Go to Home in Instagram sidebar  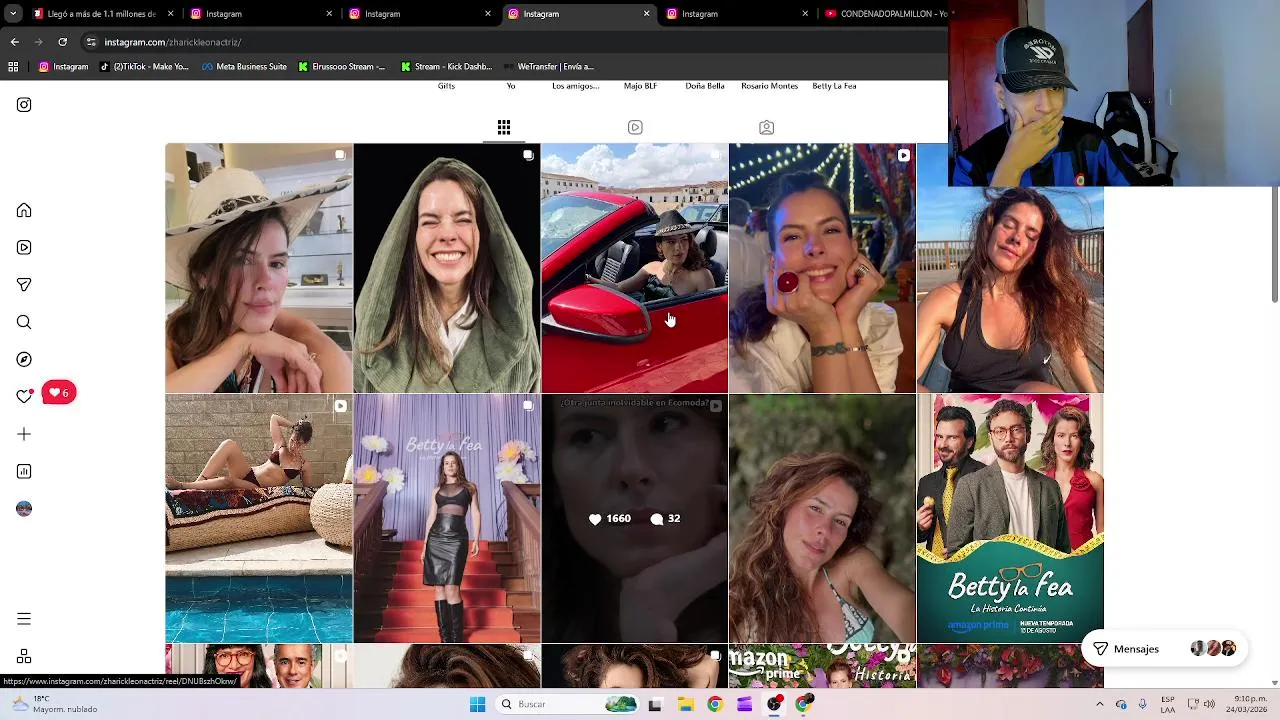[24, 211]
